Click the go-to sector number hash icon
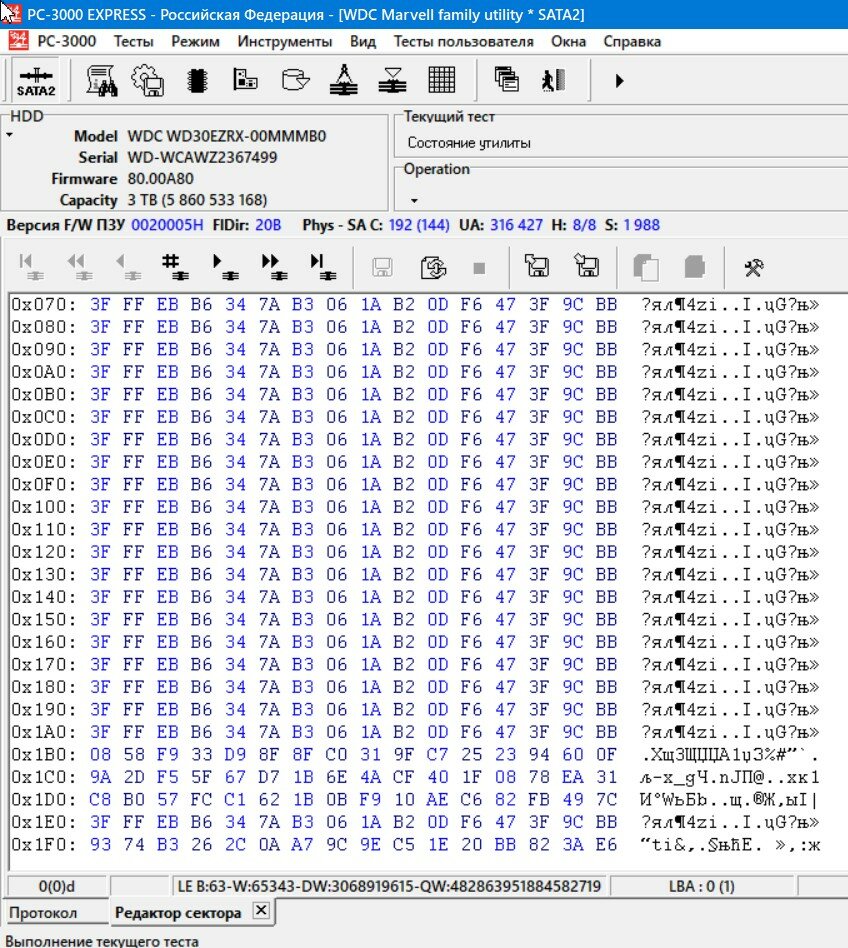 [175, 267]
